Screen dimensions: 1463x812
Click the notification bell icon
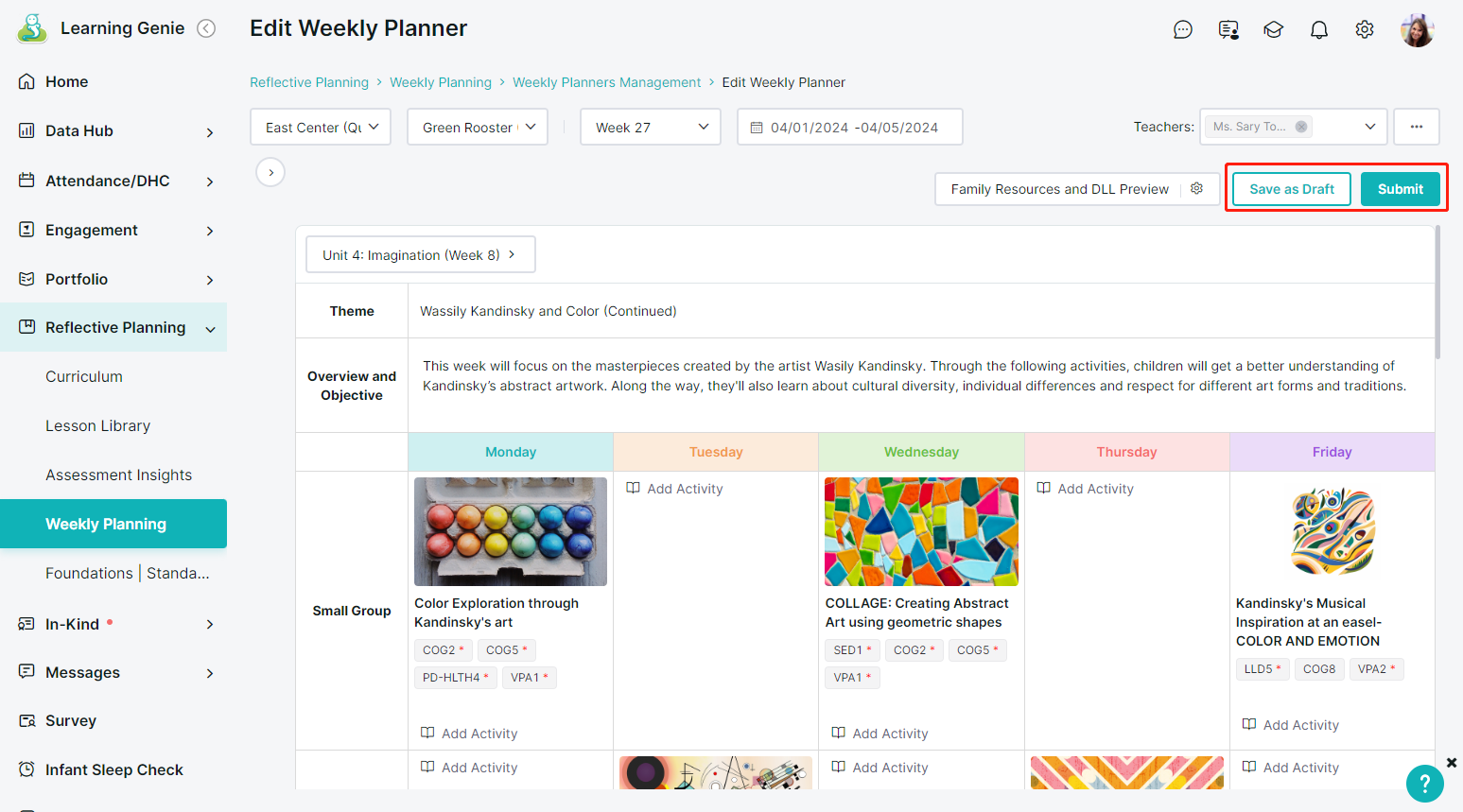click(1319, 30)
